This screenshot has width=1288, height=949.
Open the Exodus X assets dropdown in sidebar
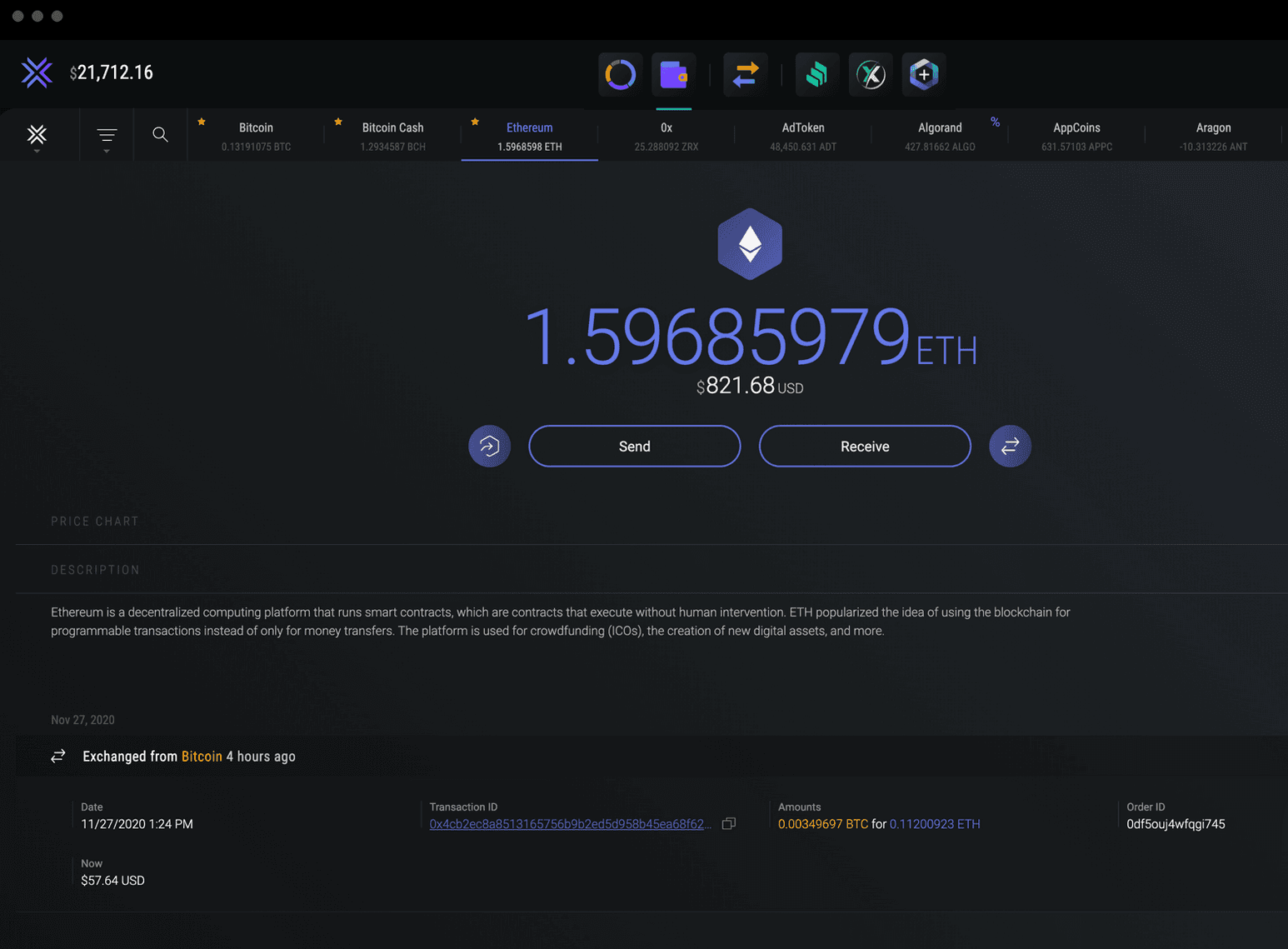pyautogui.click(x=37, y=137)
